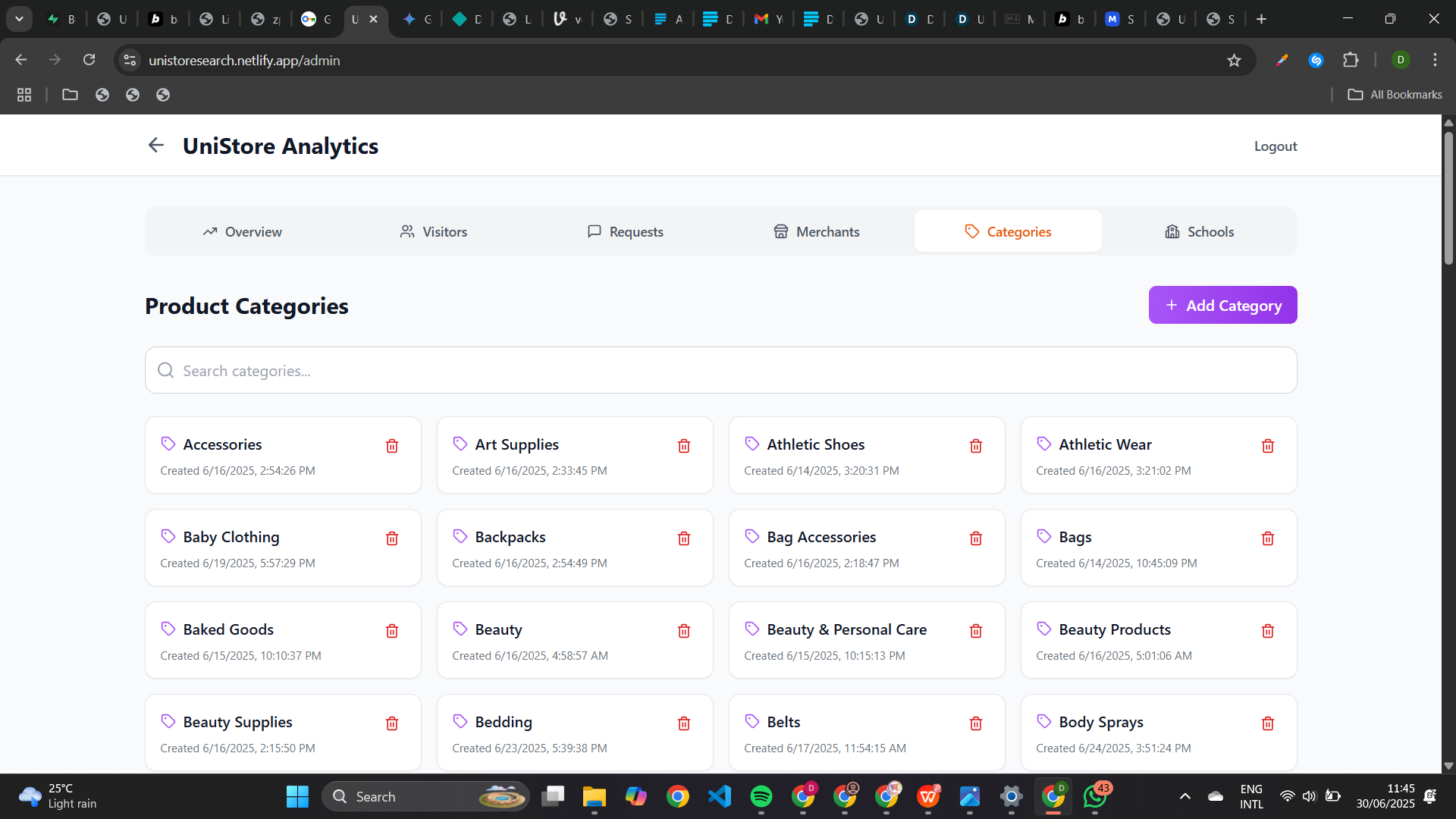The width and height of the screenshot is (1456, 819).
Task: Switch to the Overview tab
Action: [242, 231]
